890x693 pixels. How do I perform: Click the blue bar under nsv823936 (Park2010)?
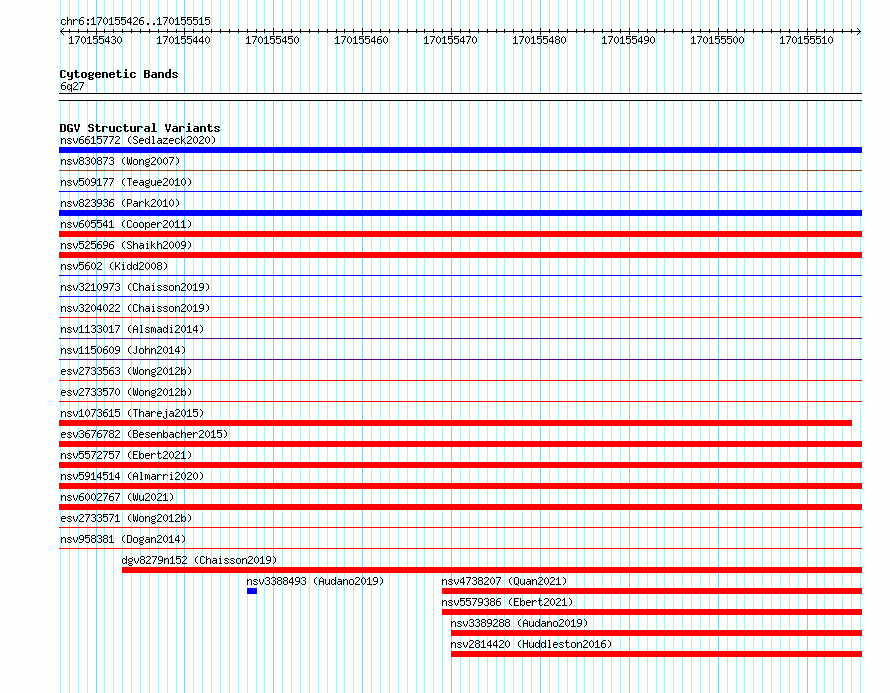coord(460,213)
